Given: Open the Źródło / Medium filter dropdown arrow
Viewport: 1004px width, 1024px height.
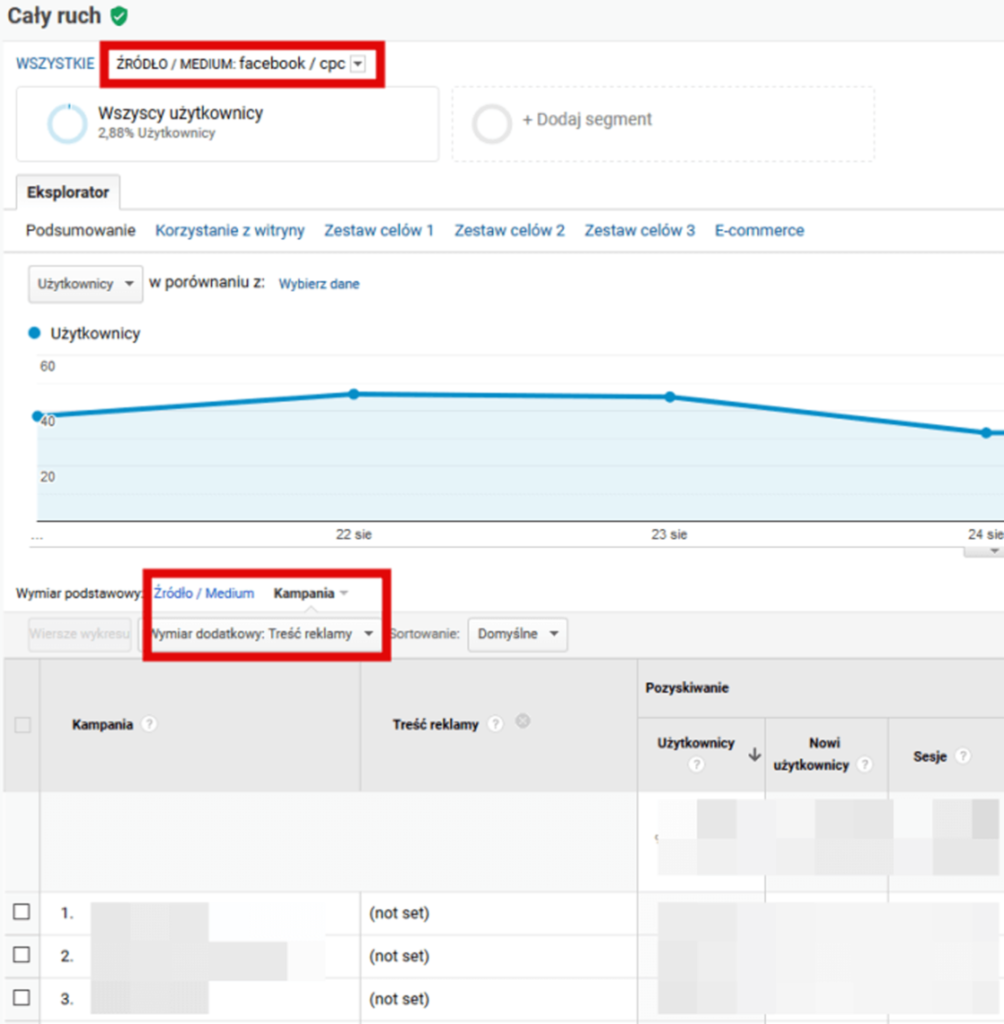Looking at the screenshot, I should tap(358, 64).
